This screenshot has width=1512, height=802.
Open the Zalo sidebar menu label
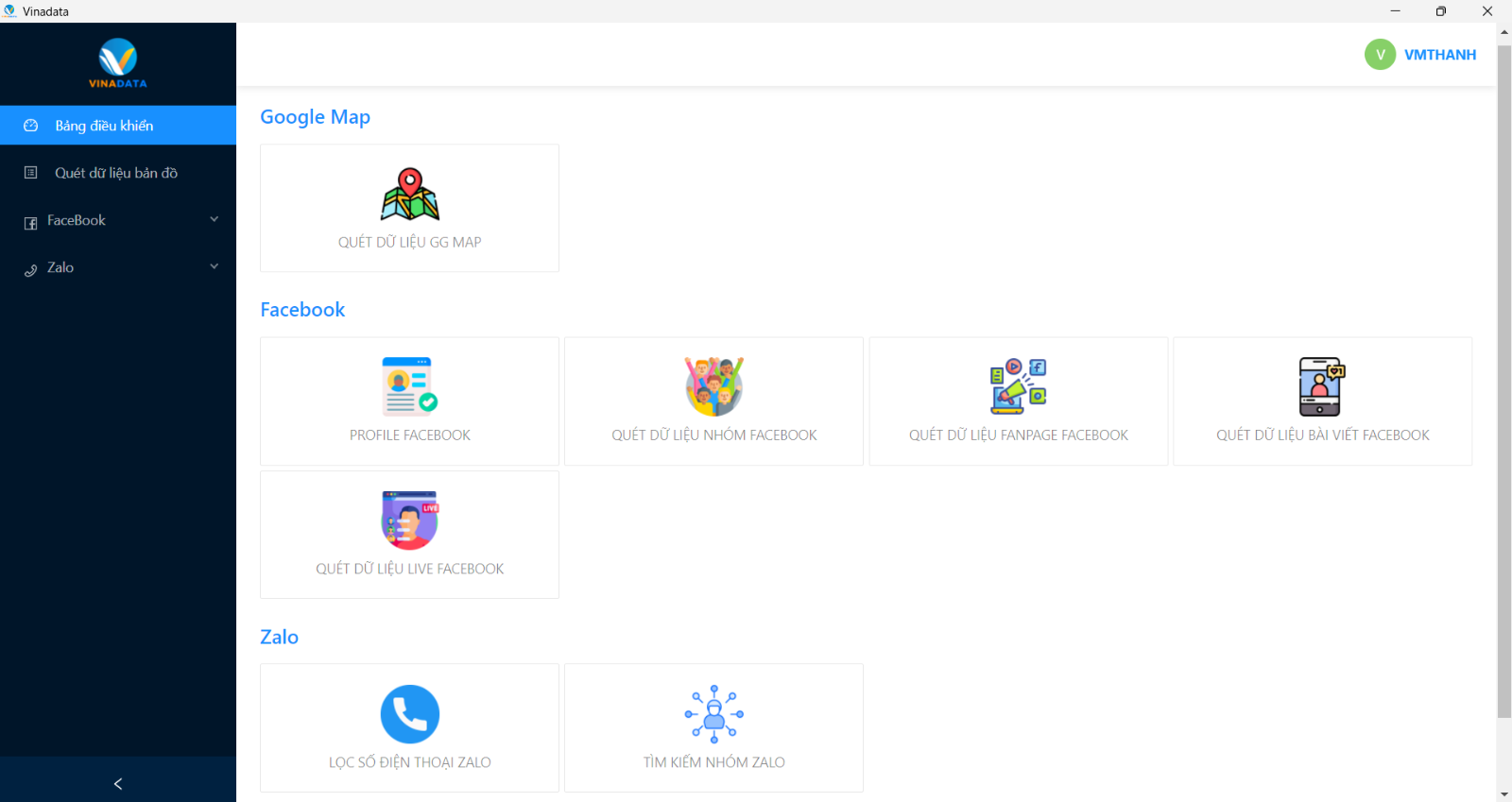(60, 267)
